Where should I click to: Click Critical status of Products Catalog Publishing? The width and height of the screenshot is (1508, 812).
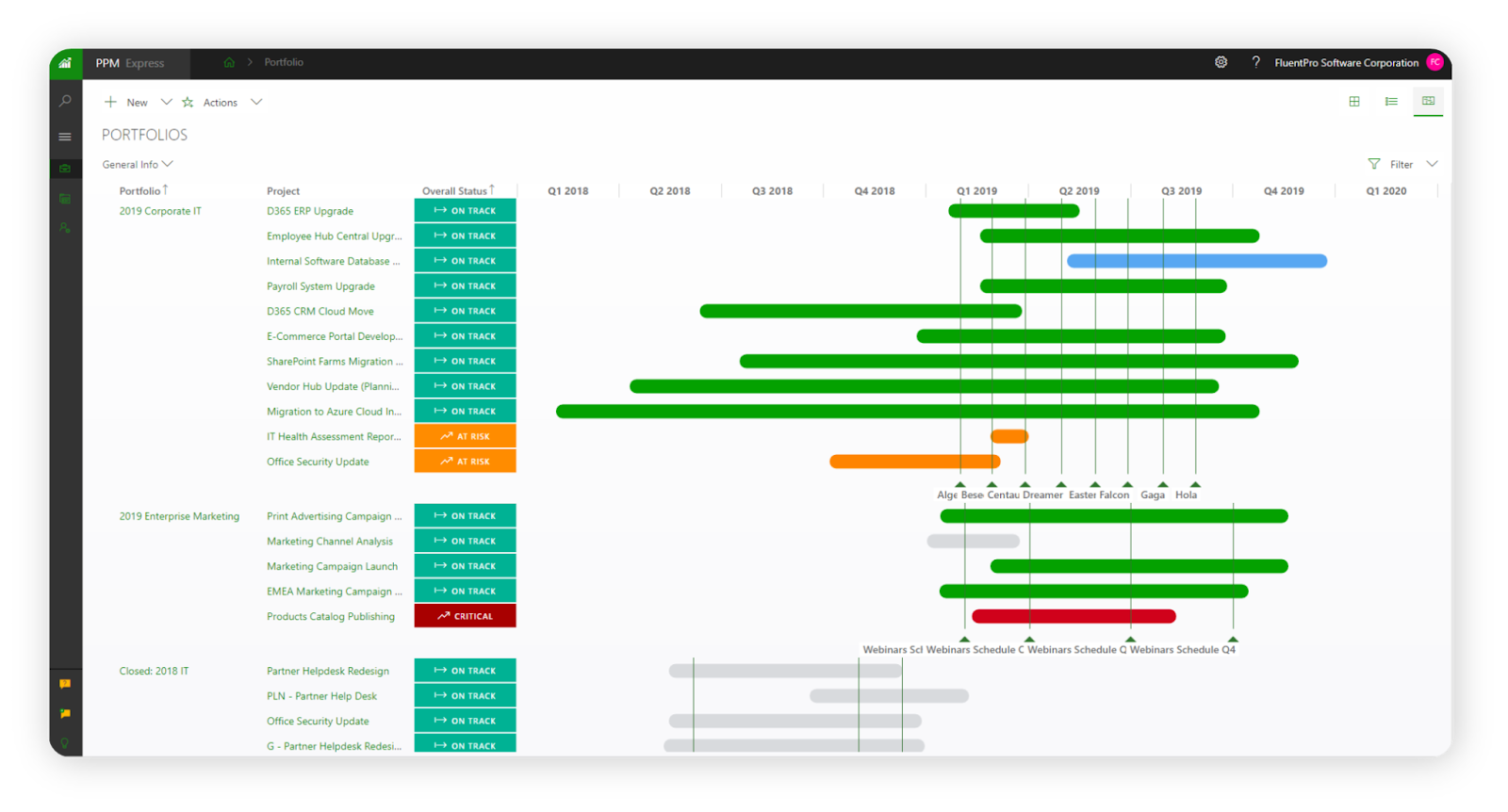(x=465, y=616)
